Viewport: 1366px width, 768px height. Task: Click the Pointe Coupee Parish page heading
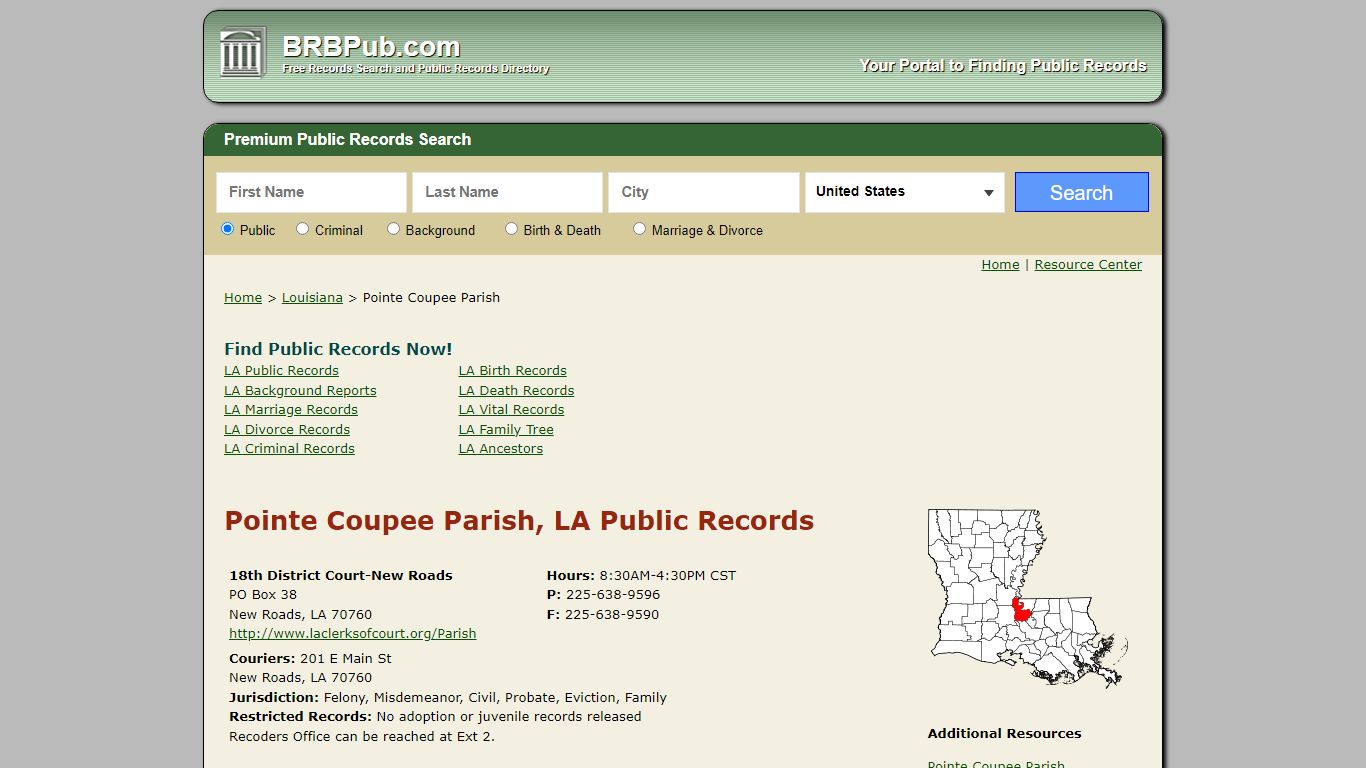(519, 521)
